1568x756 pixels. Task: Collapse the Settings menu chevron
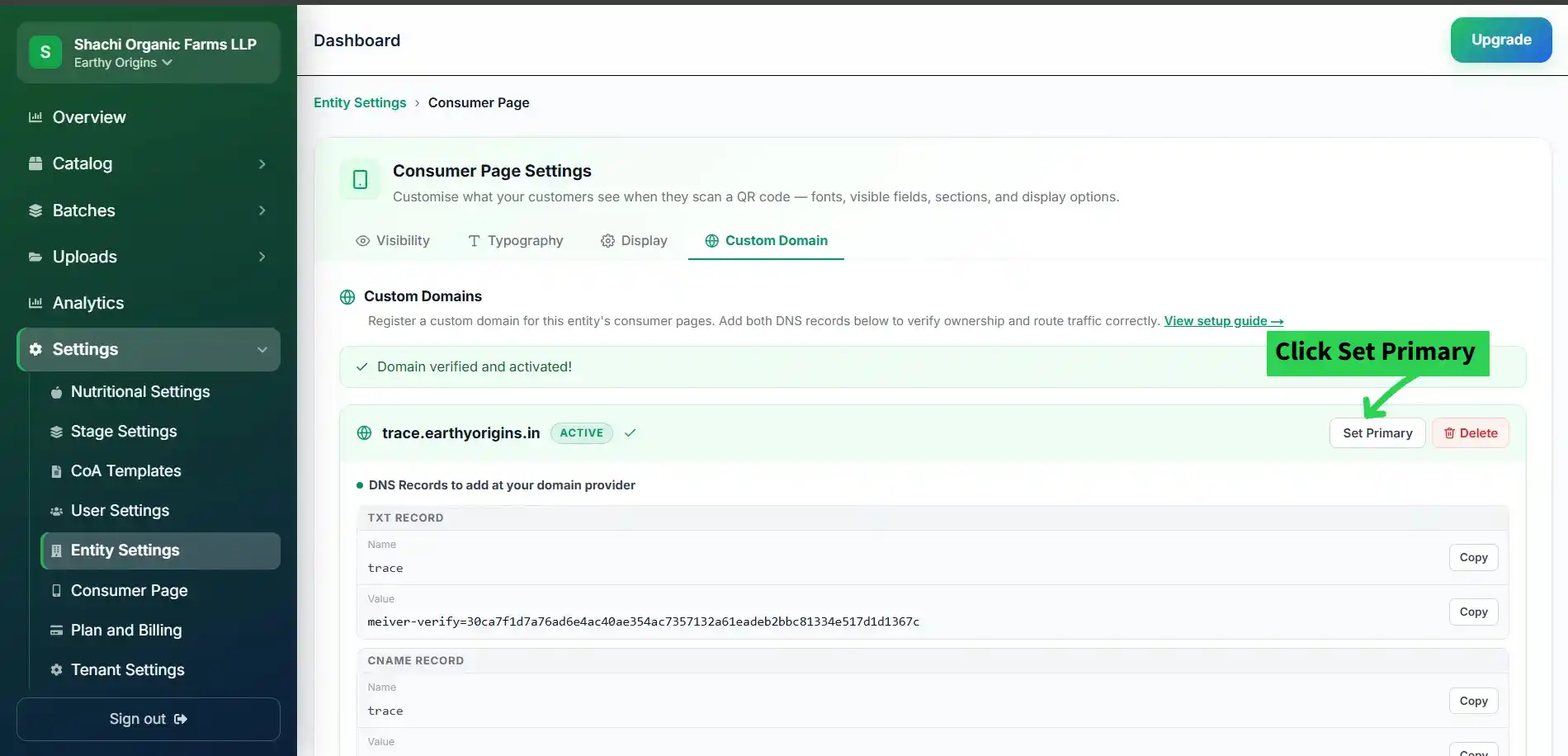pyautogui.click(x=262, y=350)
